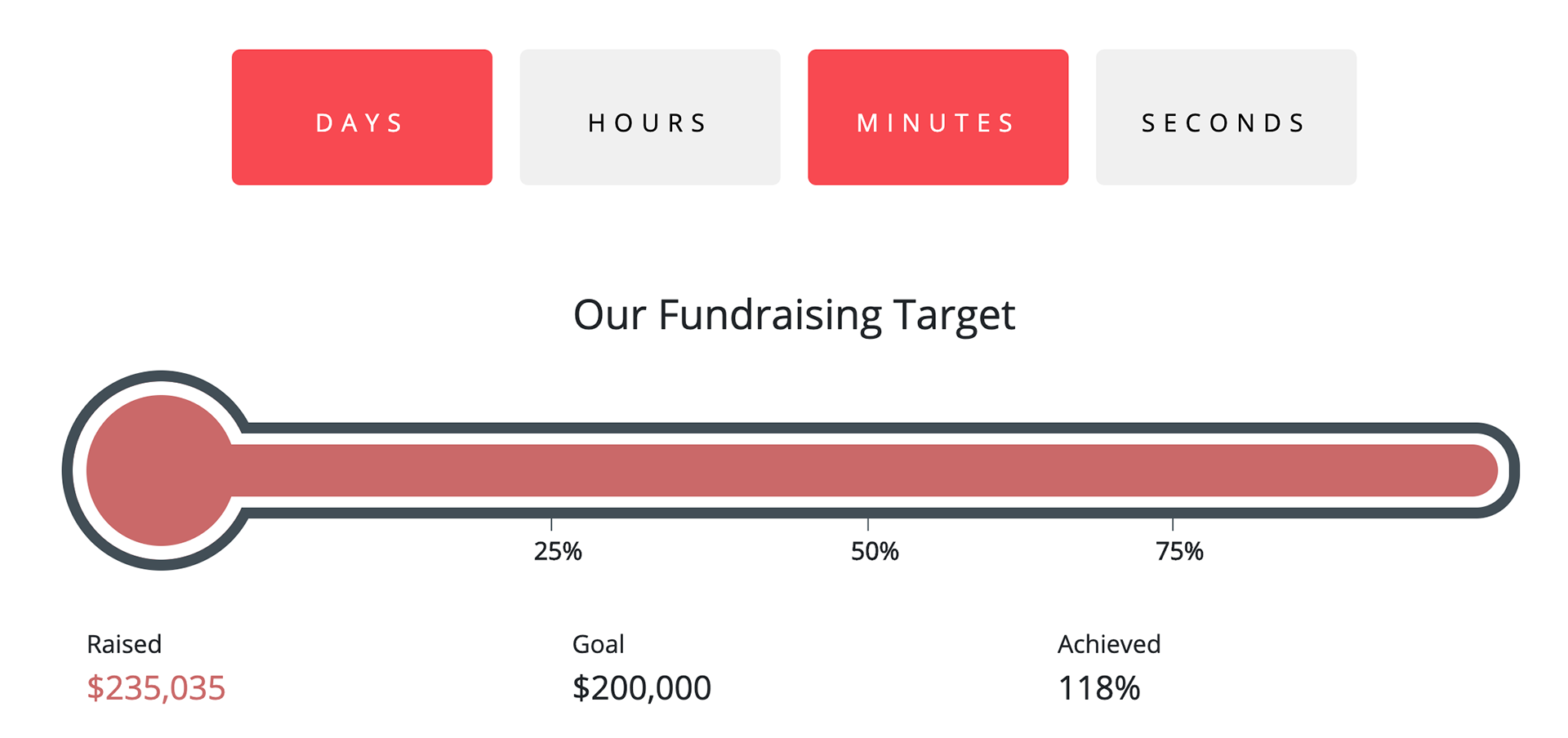Click the 75% scale label

(1180, 552)
